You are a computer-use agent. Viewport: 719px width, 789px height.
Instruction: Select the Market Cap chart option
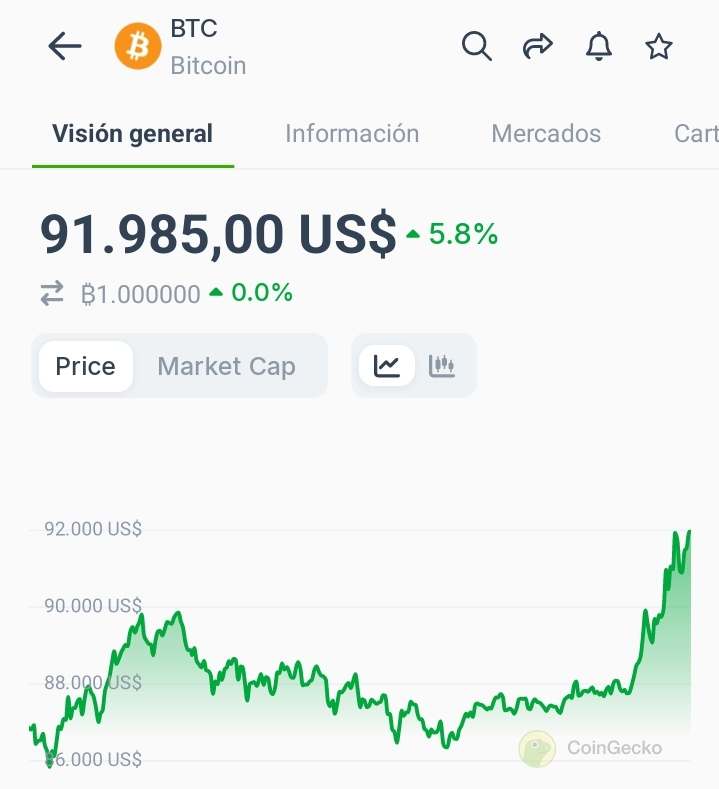click(x=226, y=366)
